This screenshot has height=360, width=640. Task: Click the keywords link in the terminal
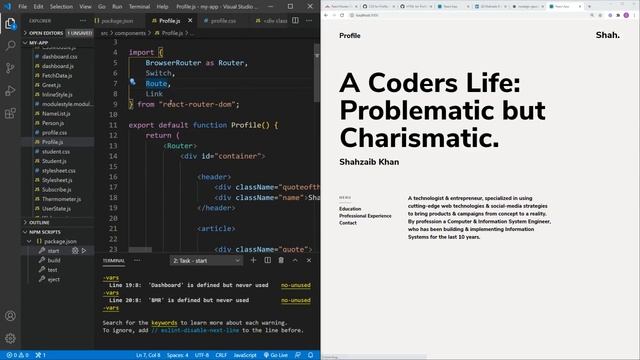click(164, 322)
